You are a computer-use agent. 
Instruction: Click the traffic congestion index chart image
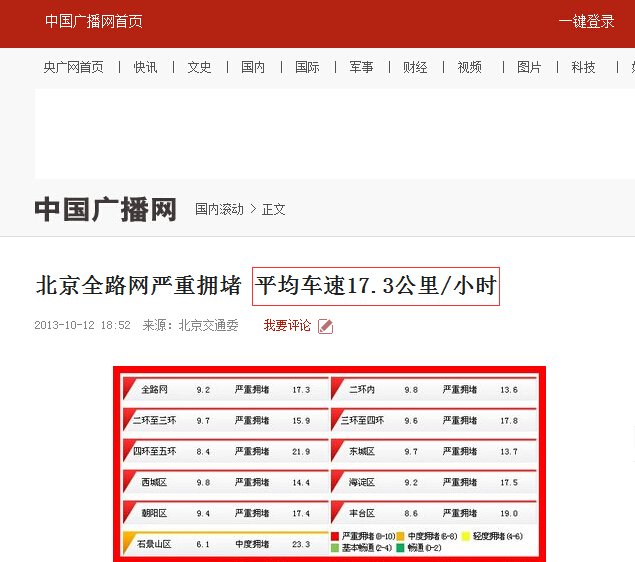329,464
